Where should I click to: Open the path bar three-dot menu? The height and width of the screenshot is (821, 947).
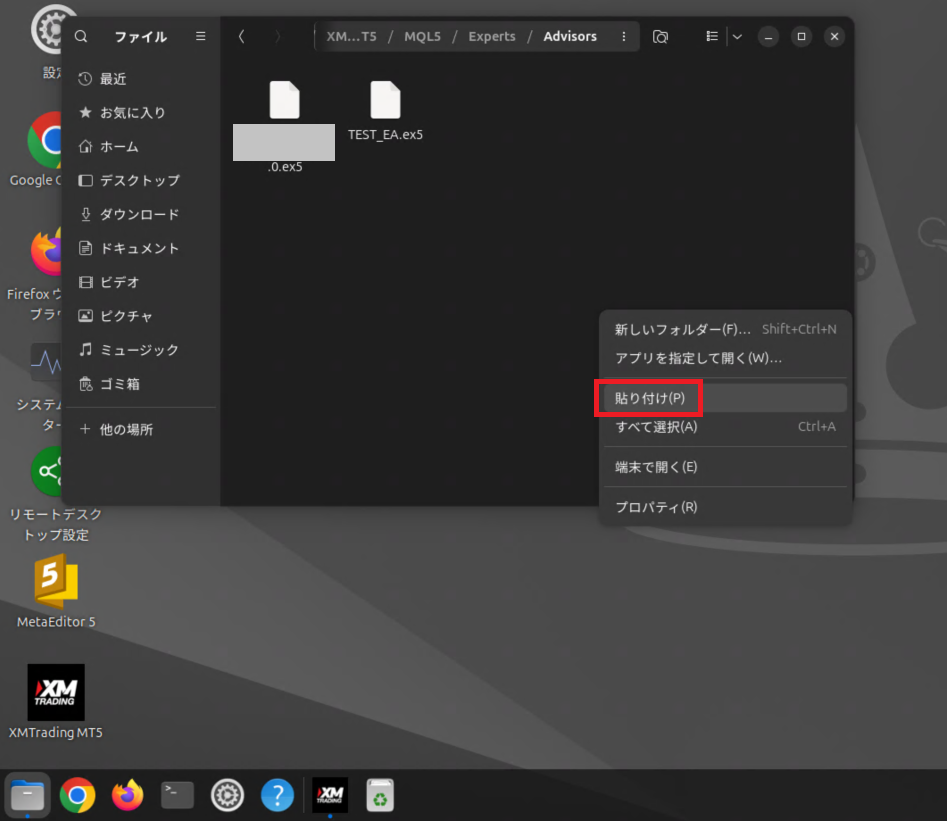[624, 37]
